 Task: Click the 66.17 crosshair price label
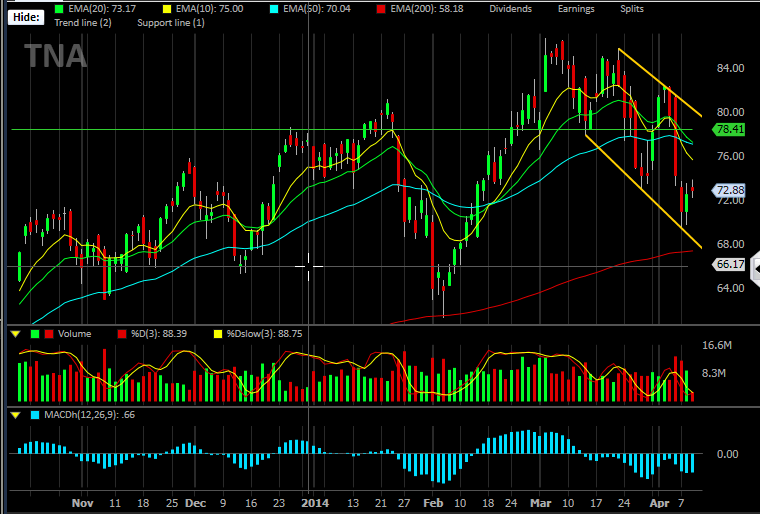click(x=728, y=264)
